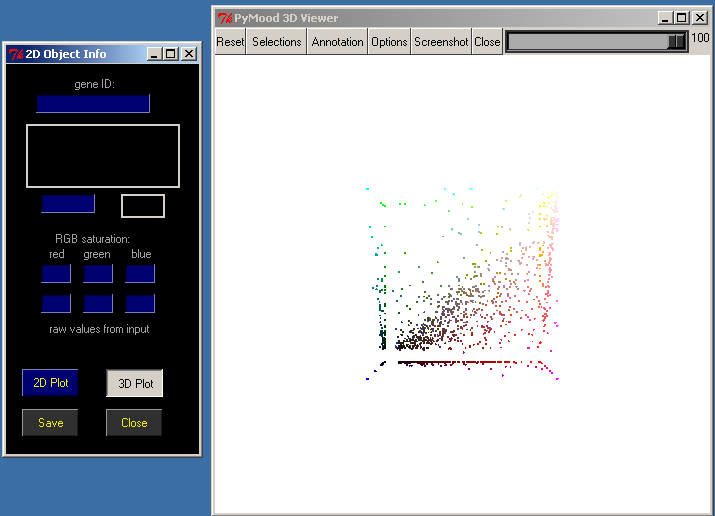Close the 2D Object Info window via title bar
This screenshot has width=715, height=516.
(189, 54)
